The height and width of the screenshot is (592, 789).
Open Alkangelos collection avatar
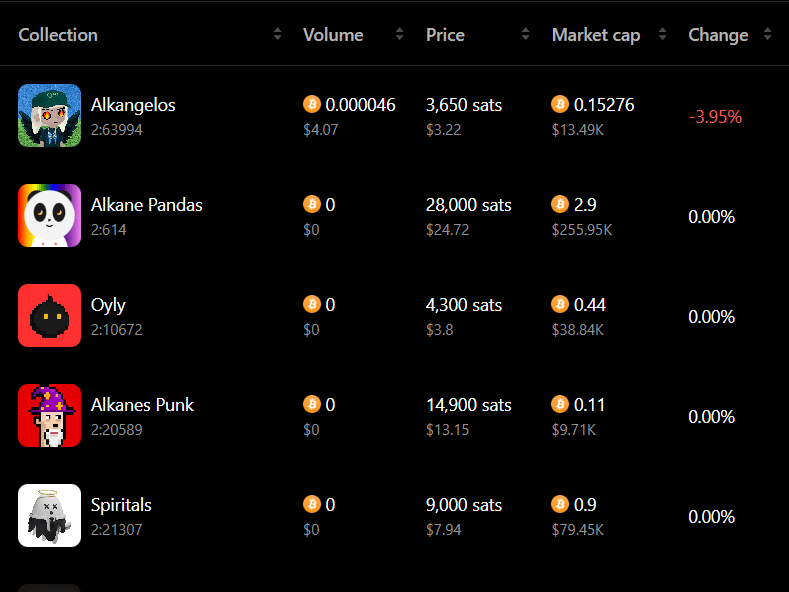click(49, 115)
